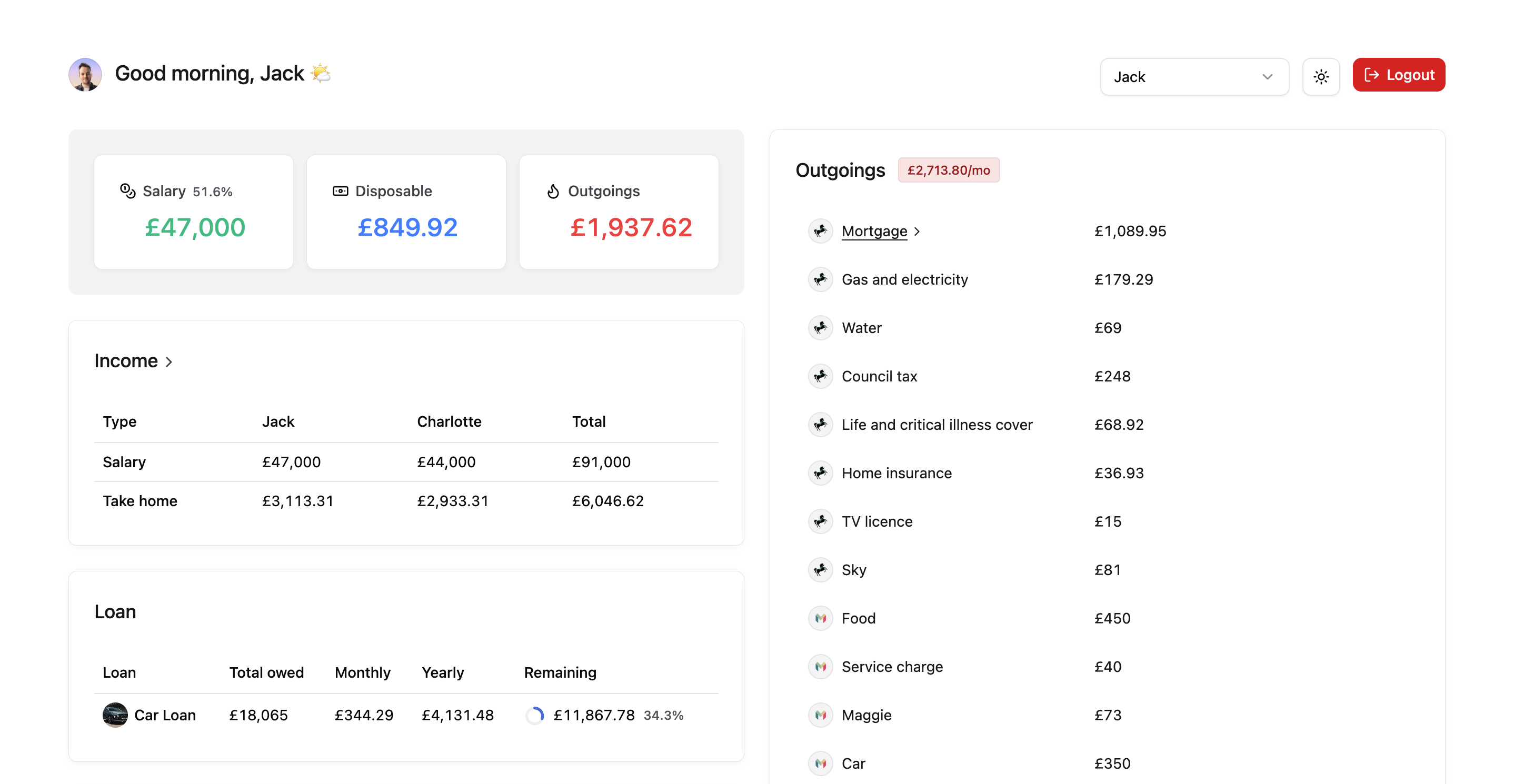
Task: Click the car image next to Car Loan
Action: click(115, 715)
